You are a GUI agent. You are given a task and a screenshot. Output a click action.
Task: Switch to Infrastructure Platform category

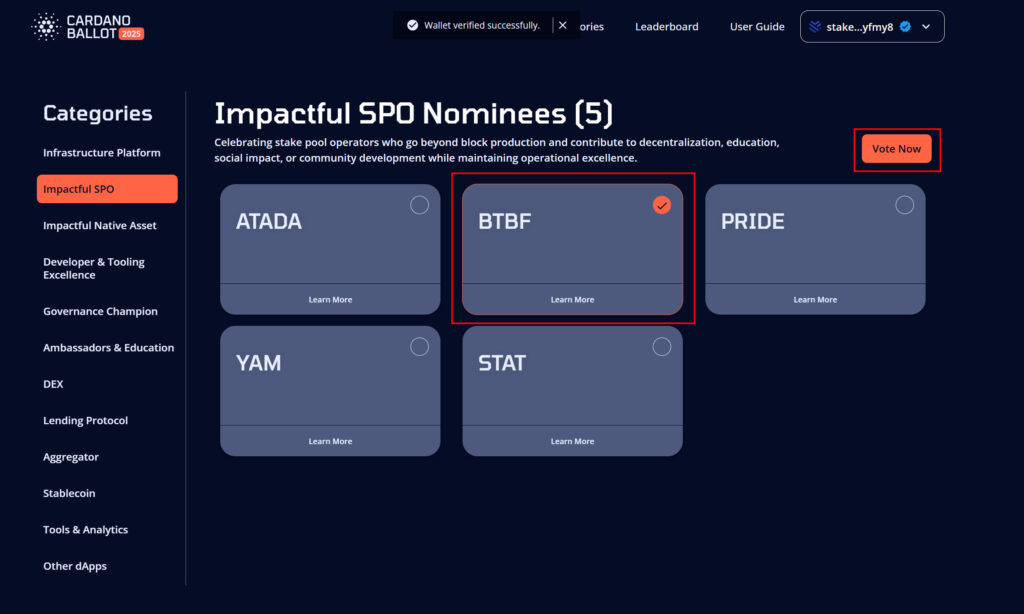coord(102,153)
